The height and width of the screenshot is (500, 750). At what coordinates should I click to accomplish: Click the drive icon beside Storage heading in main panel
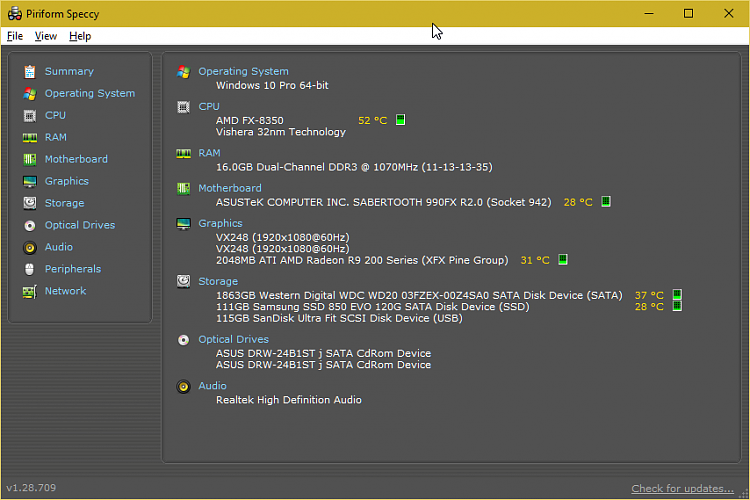point(183,281)
